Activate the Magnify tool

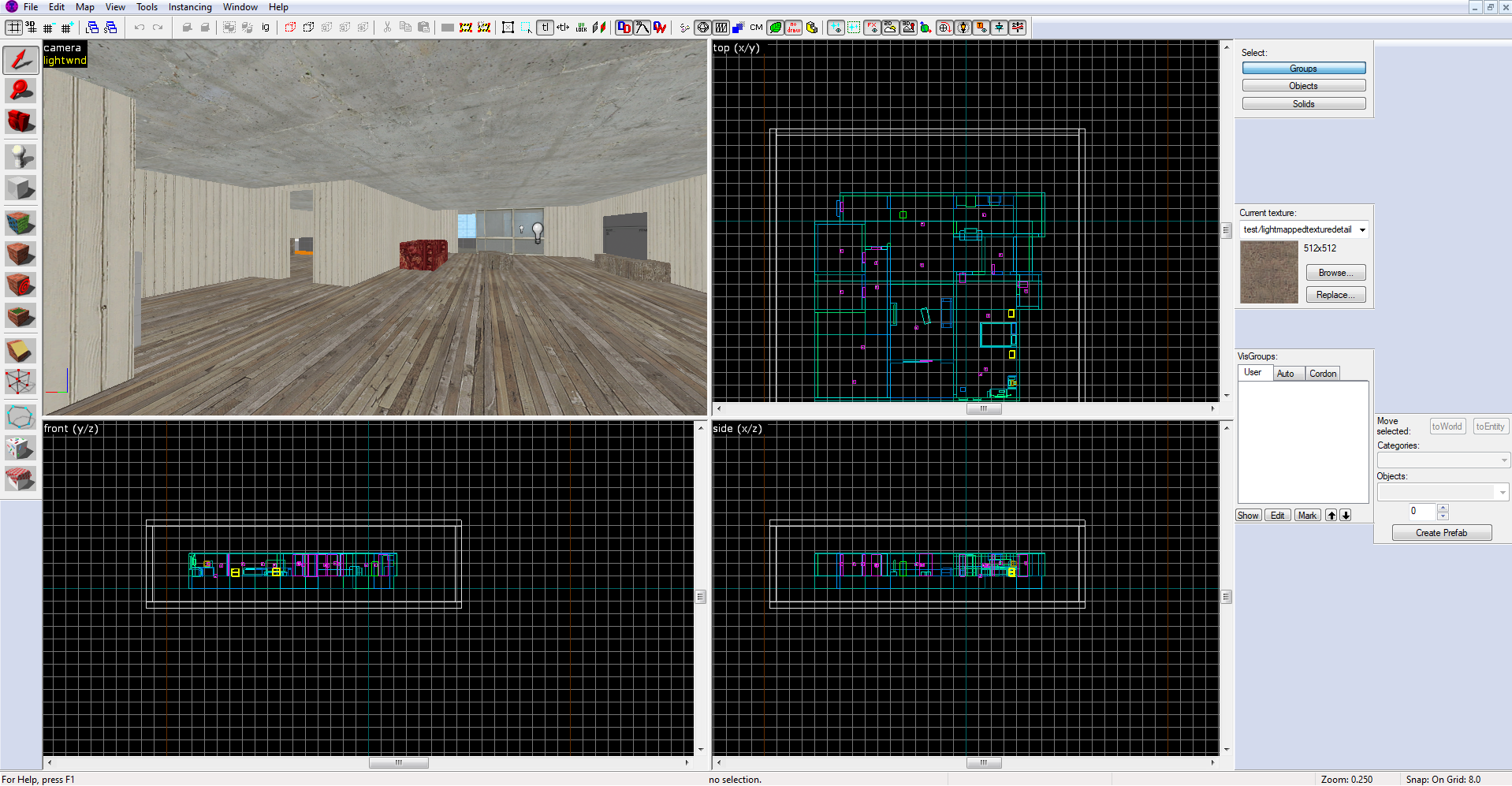(x=20, y=90)
